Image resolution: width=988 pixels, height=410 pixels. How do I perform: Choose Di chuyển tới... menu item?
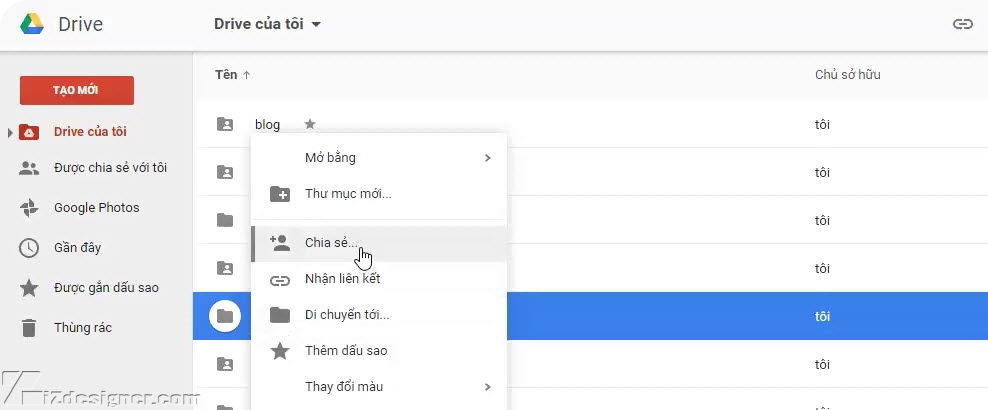click(347, 315)
